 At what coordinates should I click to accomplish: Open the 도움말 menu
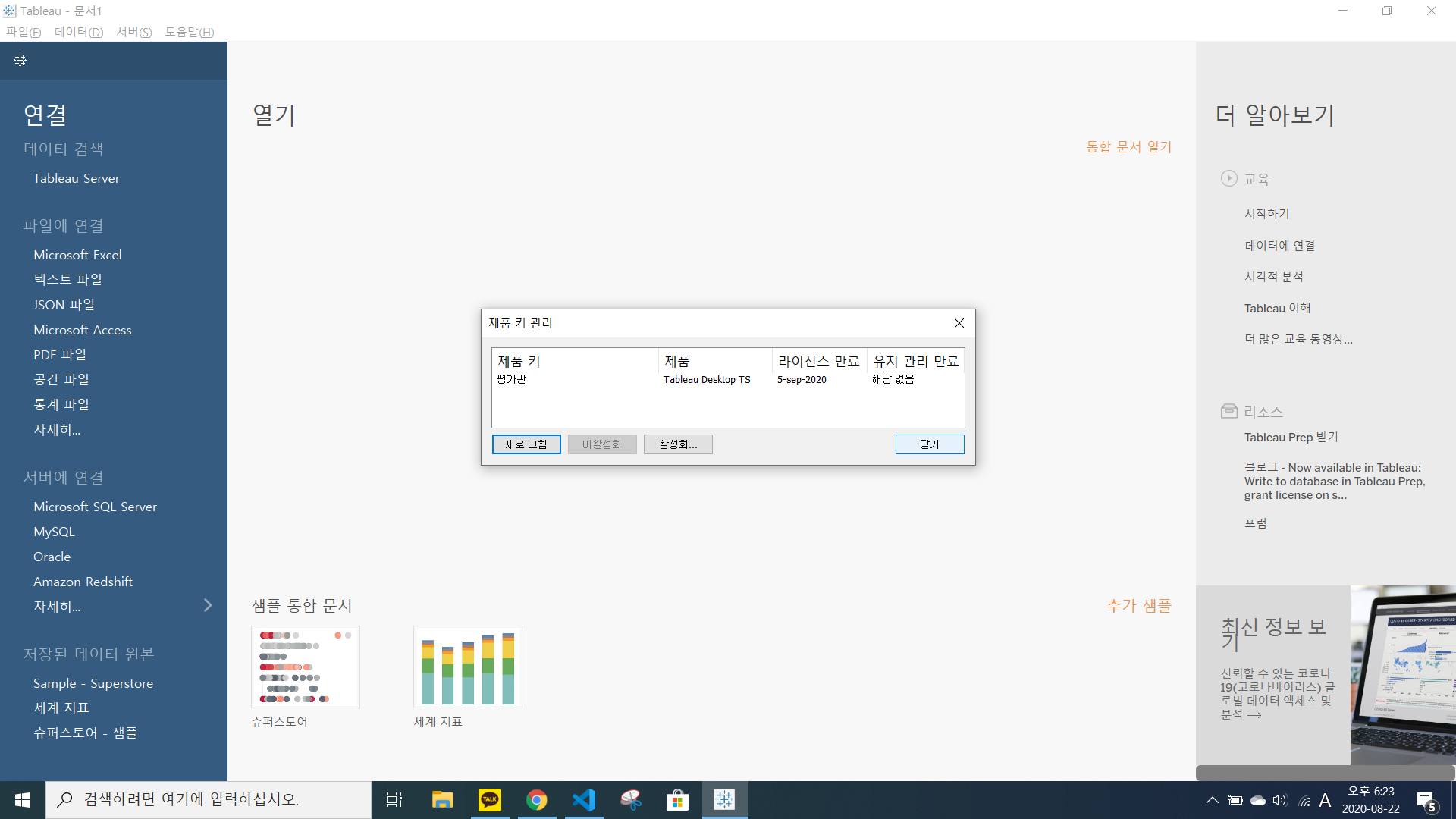pyautogui.click(x=190, y=32)
